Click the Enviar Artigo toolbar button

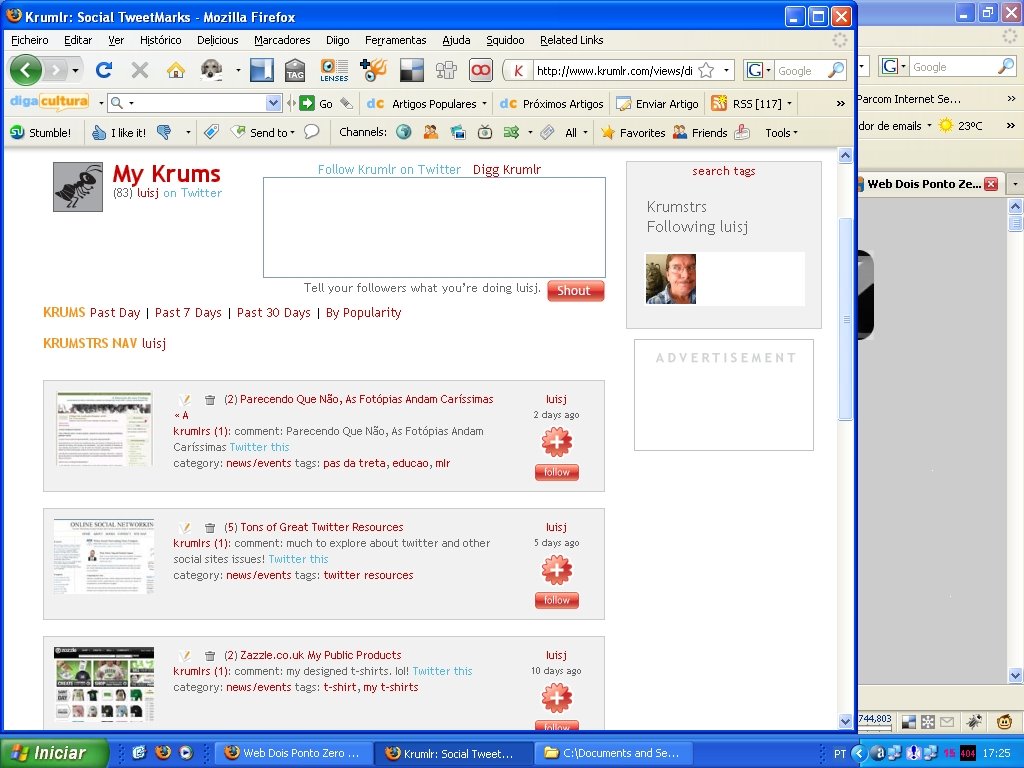tap(658, 103)
